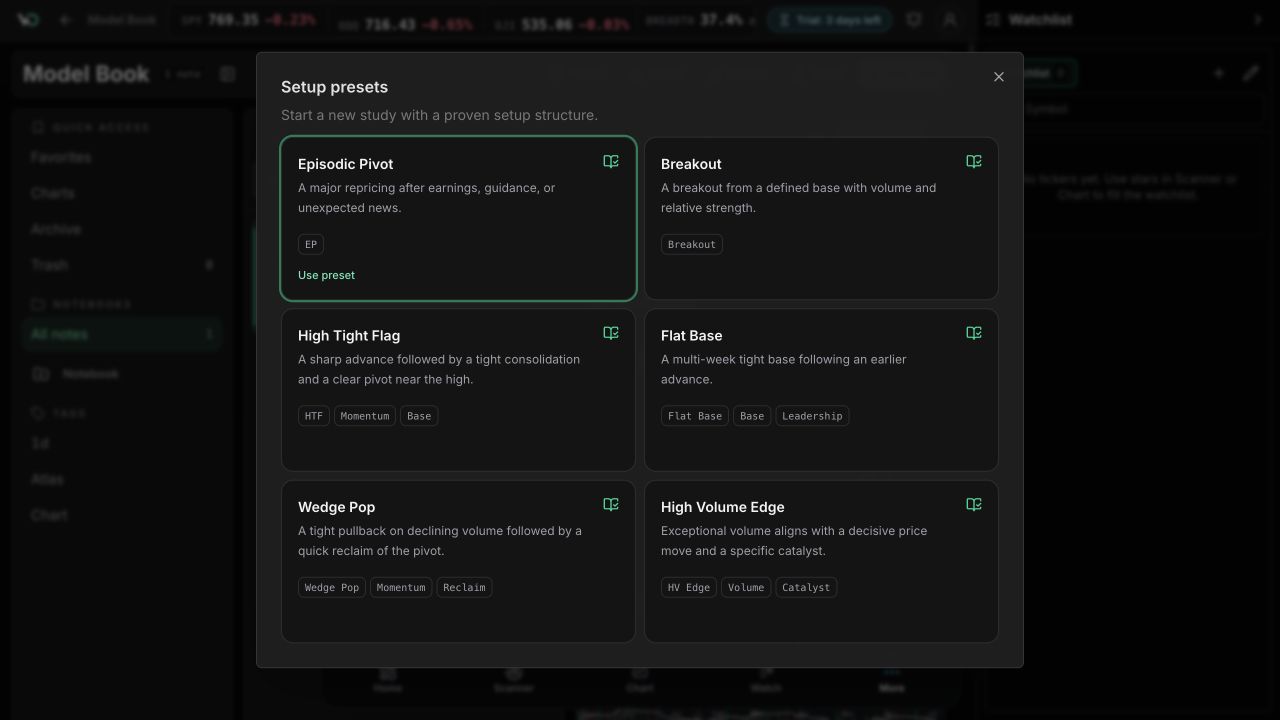Add a watchlist with the plus icon
Image resolution: width=1280 pixels, height=720 pixels.
point(1219,73)
